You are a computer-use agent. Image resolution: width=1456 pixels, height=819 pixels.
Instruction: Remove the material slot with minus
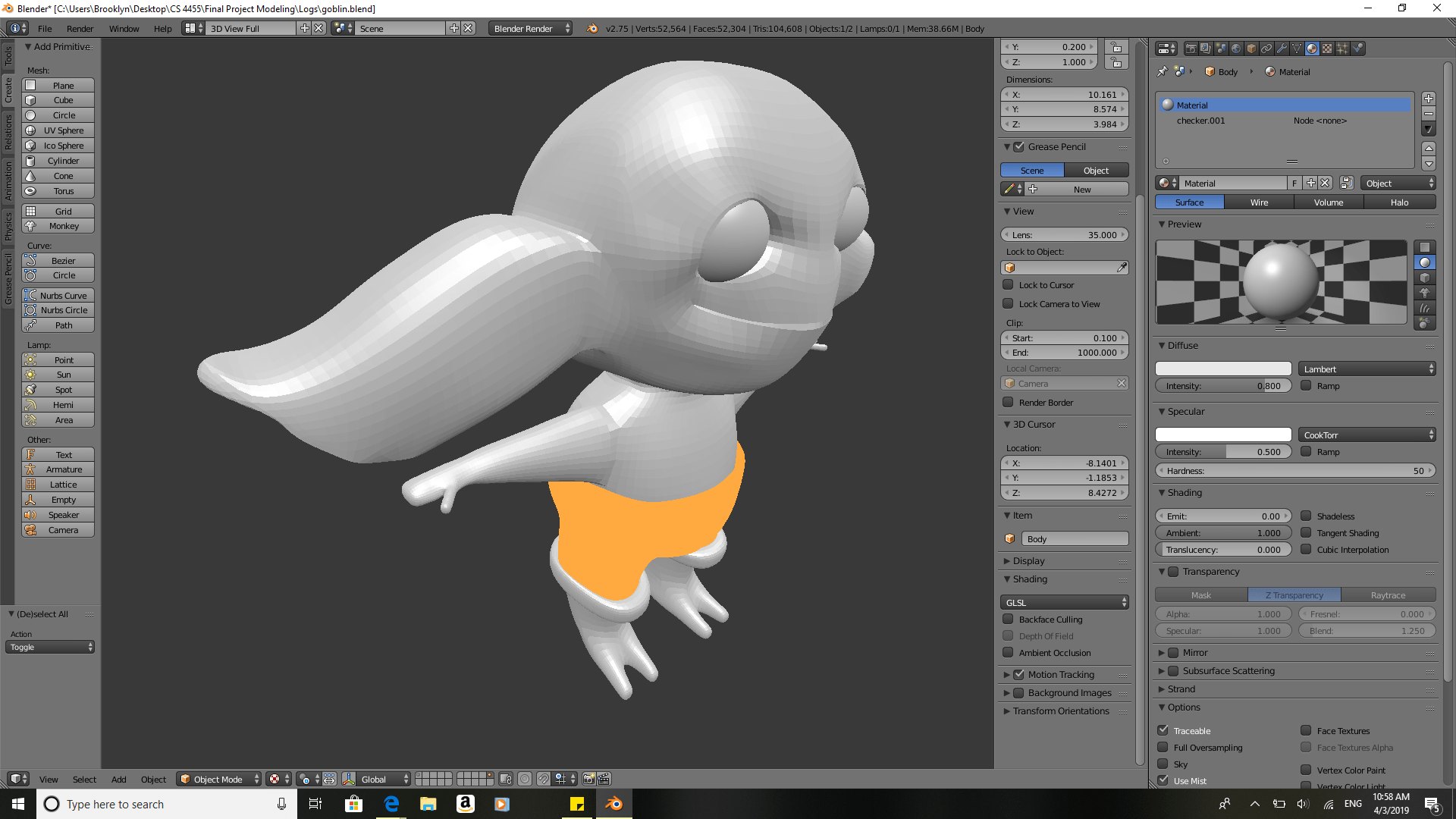click(x=1429, y=114)
